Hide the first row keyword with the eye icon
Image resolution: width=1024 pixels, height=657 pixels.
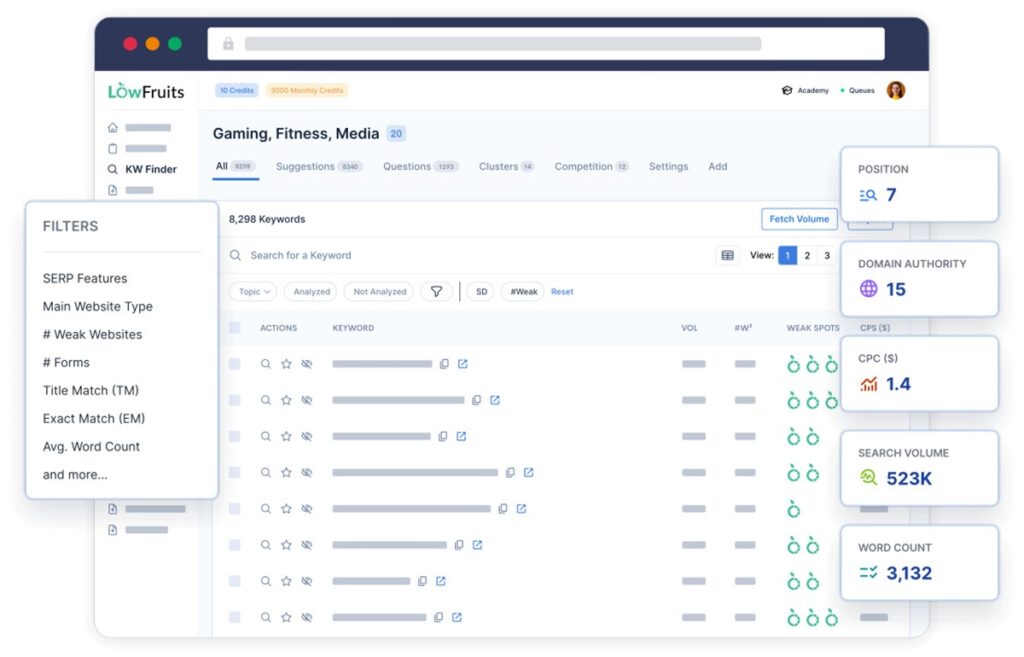pos(306,364)
